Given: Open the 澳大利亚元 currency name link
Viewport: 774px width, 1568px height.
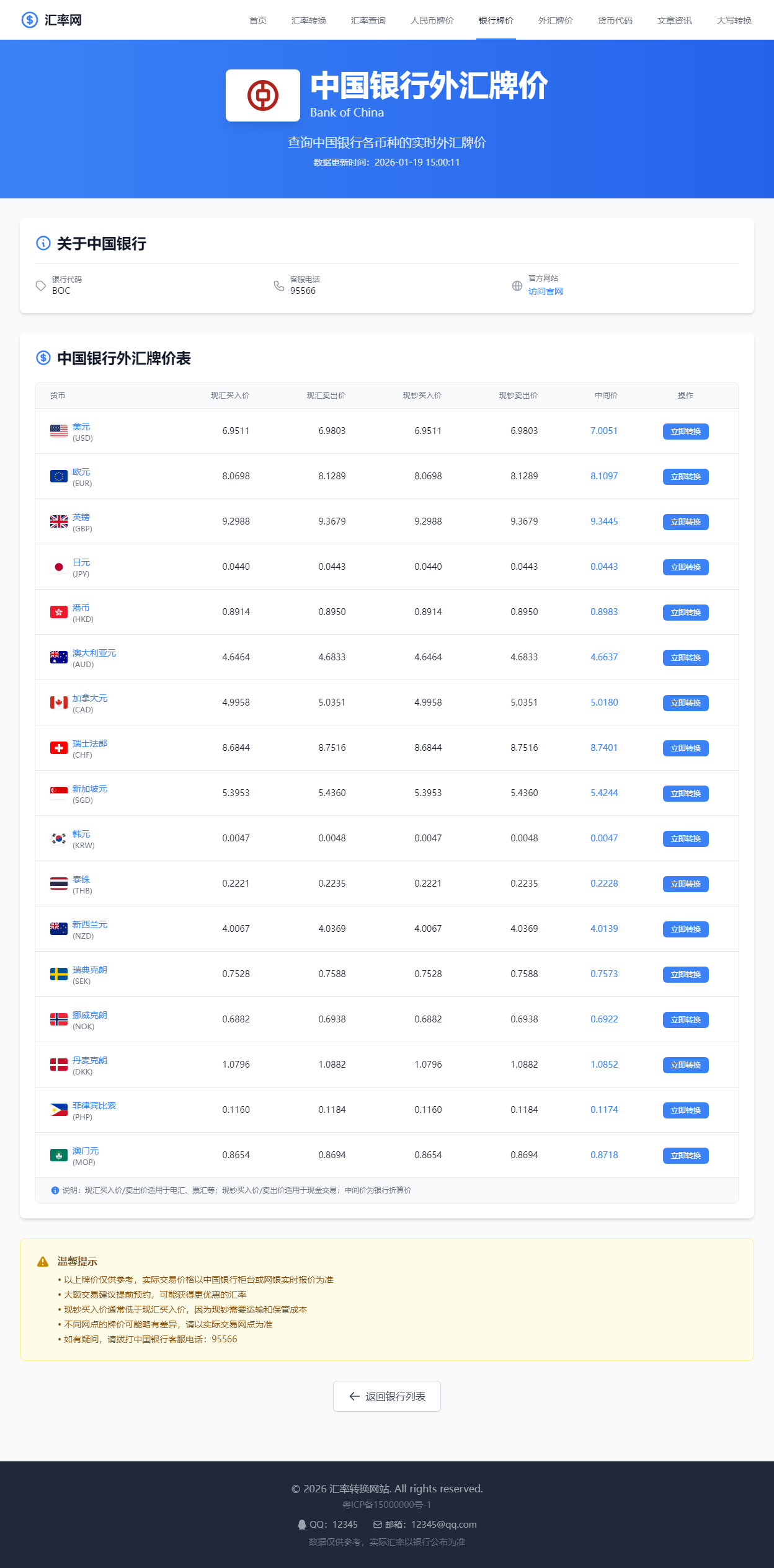Looking at the screenshot, I should coord(94,653).
